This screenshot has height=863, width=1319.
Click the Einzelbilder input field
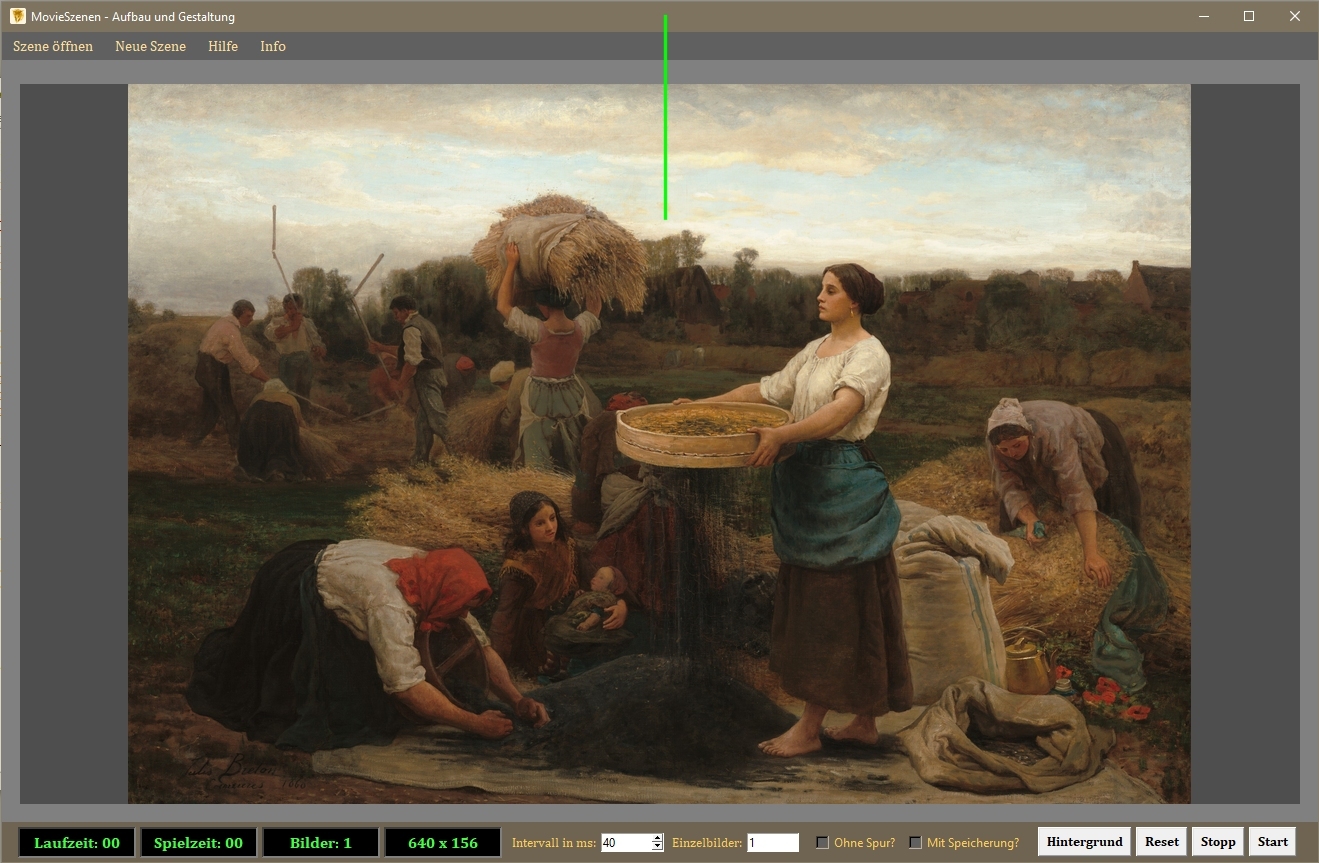773,843
